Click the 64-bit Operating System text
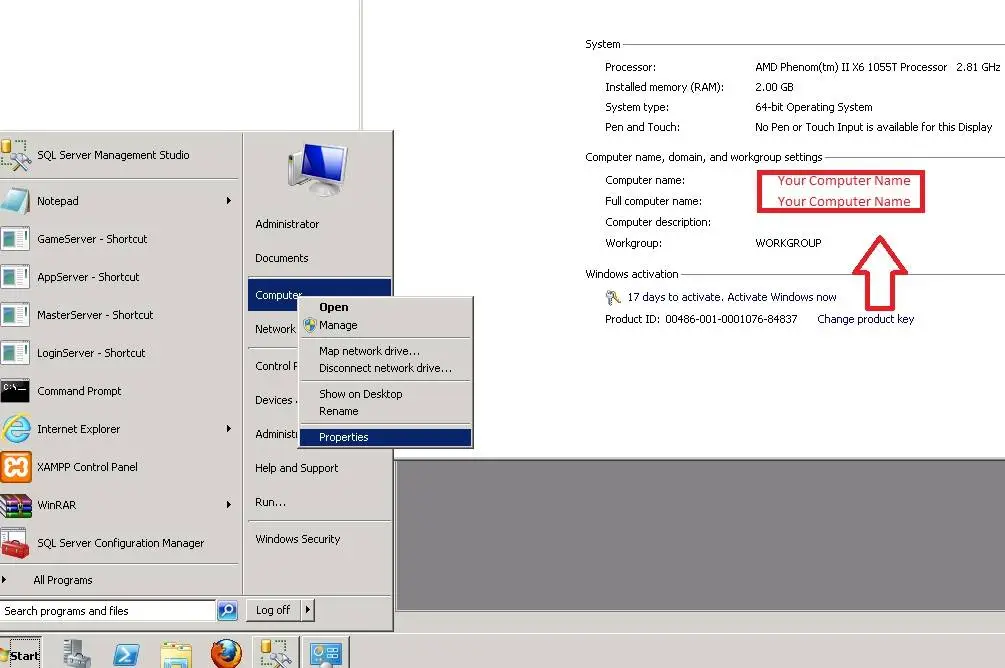The width and height of the screenshot is (1005, 668). click(813, 107)
